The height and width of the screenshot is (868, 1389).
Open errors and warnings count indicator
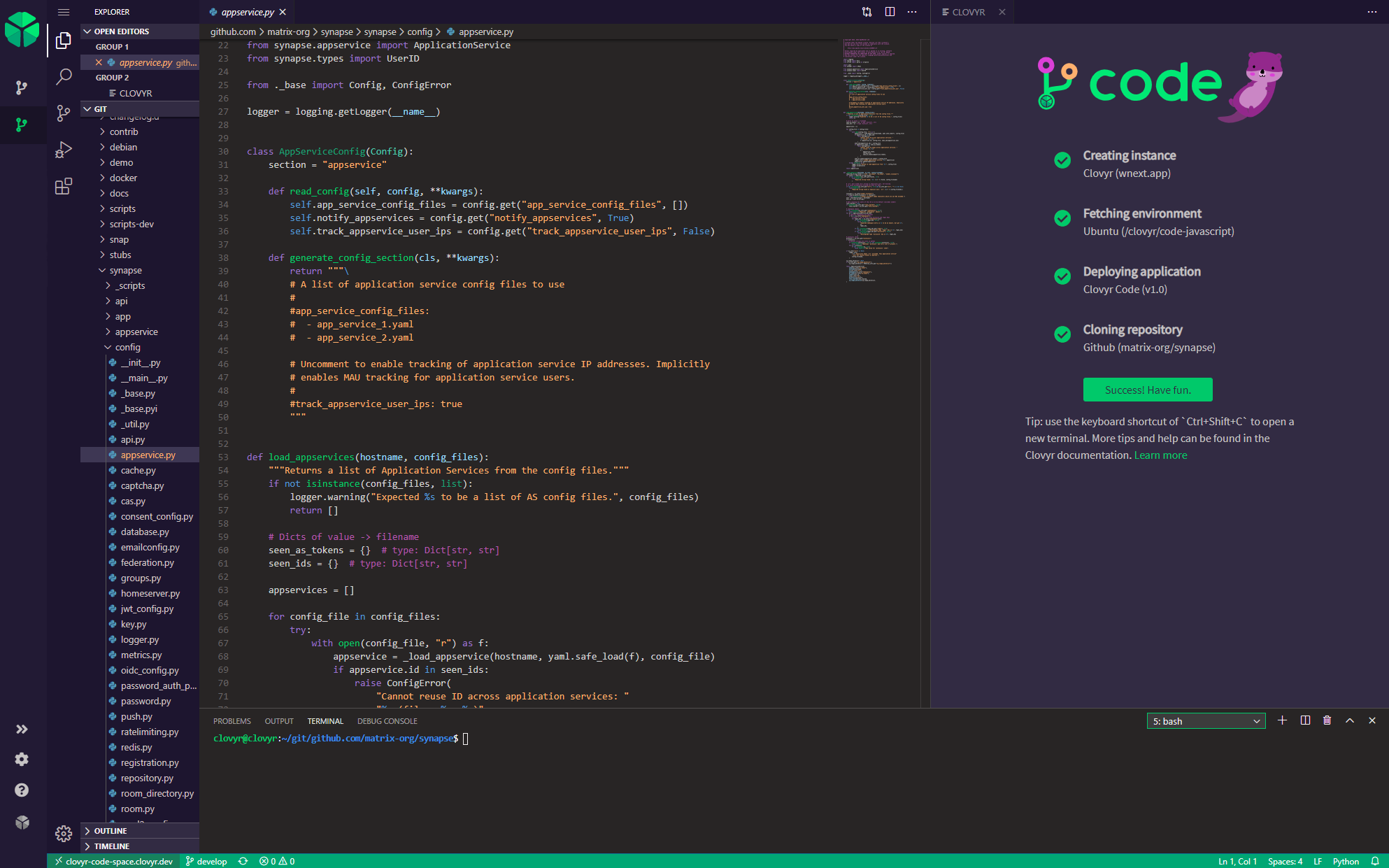[x=277, y=861]
